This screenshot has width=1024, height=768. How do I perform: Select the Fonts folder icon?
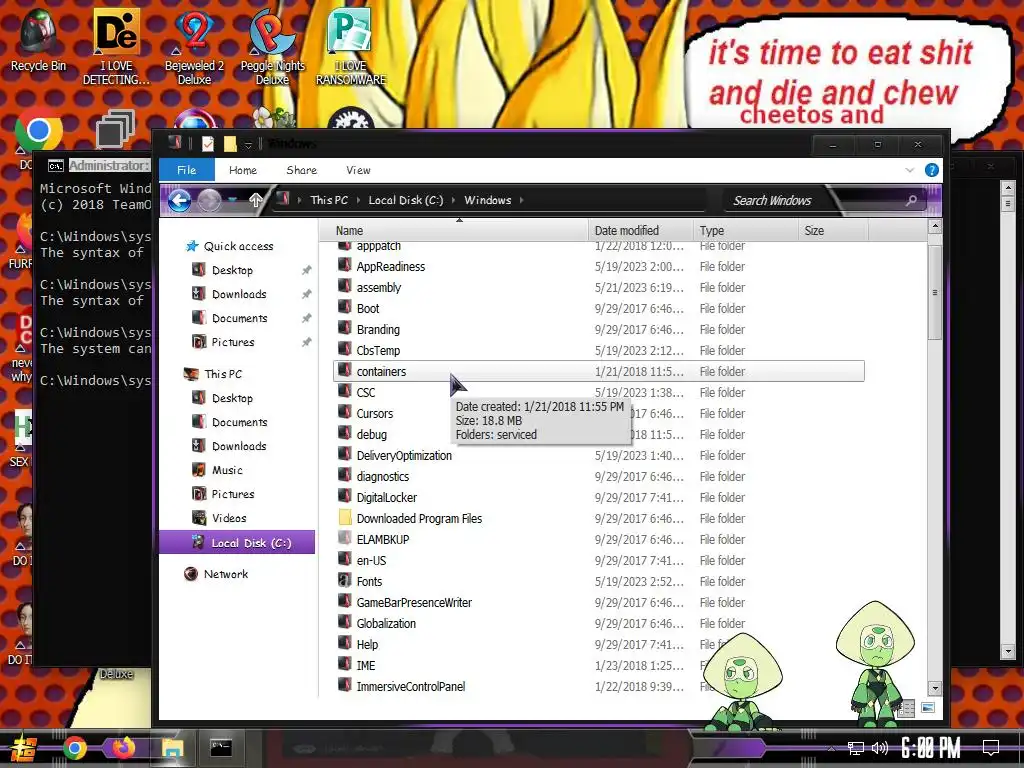pyautogui.click(x=345, y=581)
